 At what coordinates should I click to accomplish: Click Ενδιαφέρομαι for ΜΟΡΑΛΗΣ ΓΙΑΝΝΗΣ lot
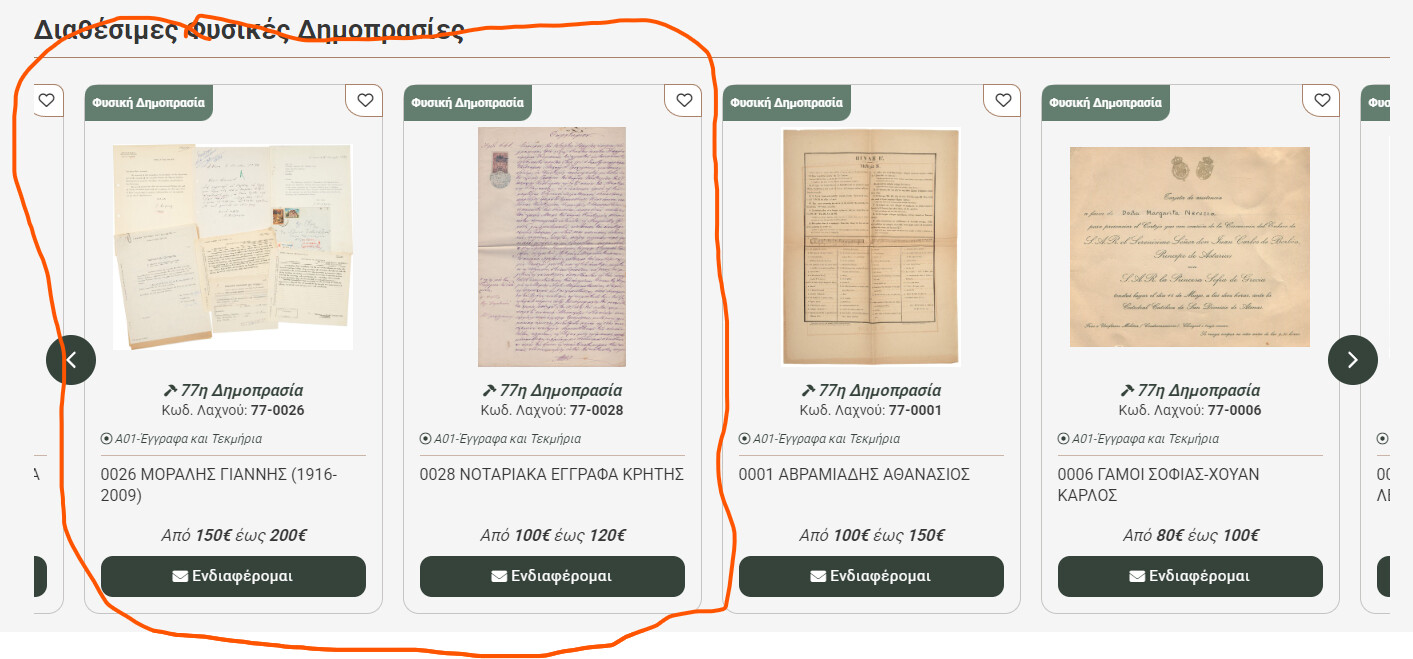[x=233, y=576]
